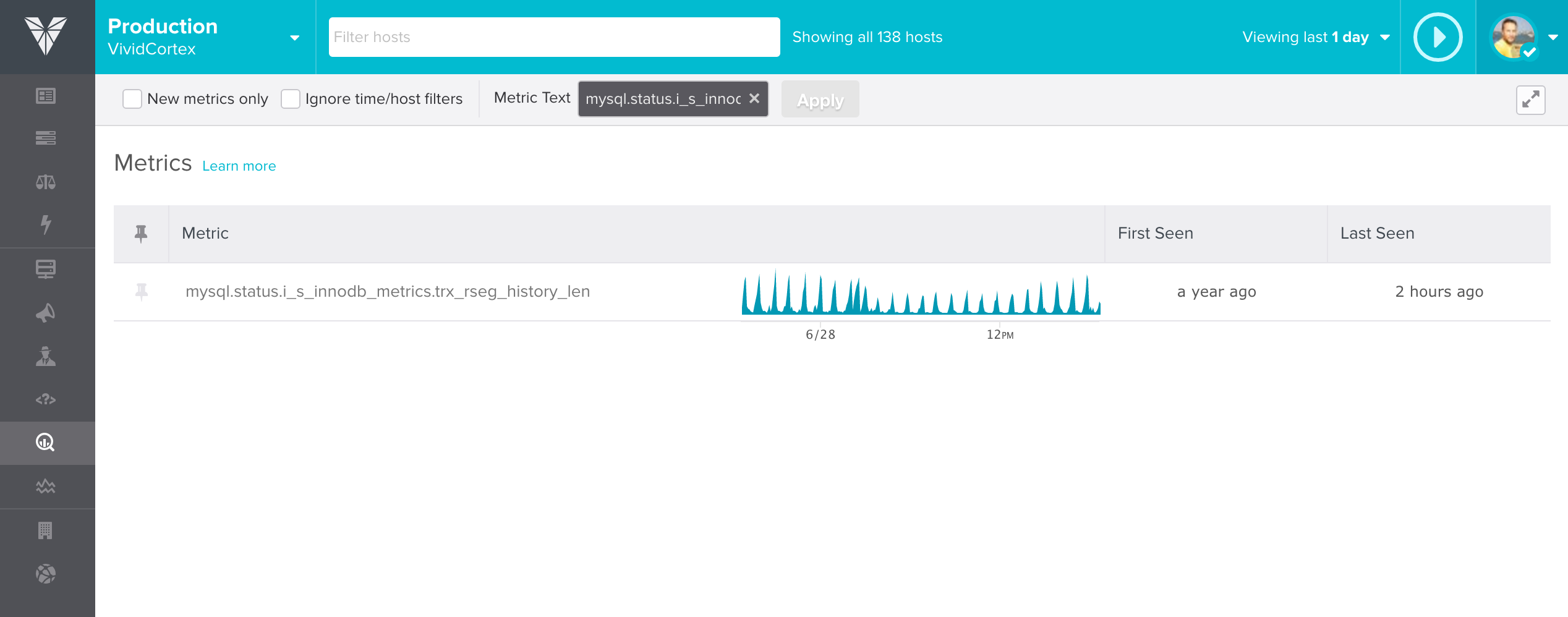Viewport: 1568px width, 617px height.
Task: Open the detective agent sidebar icon
Action: (46, 356)
